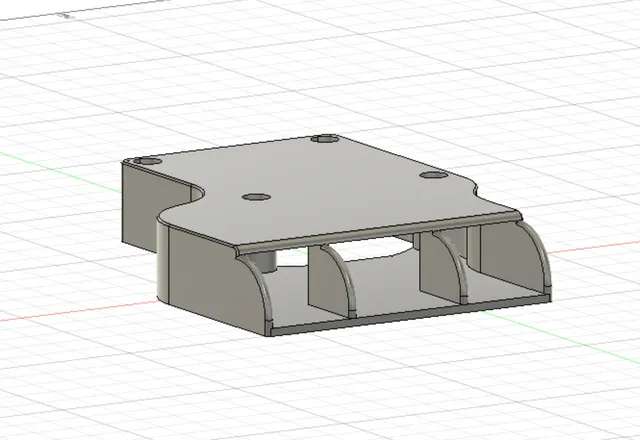
Task: Pick the rounded front edge of the top plate
Action: point(378,233)
